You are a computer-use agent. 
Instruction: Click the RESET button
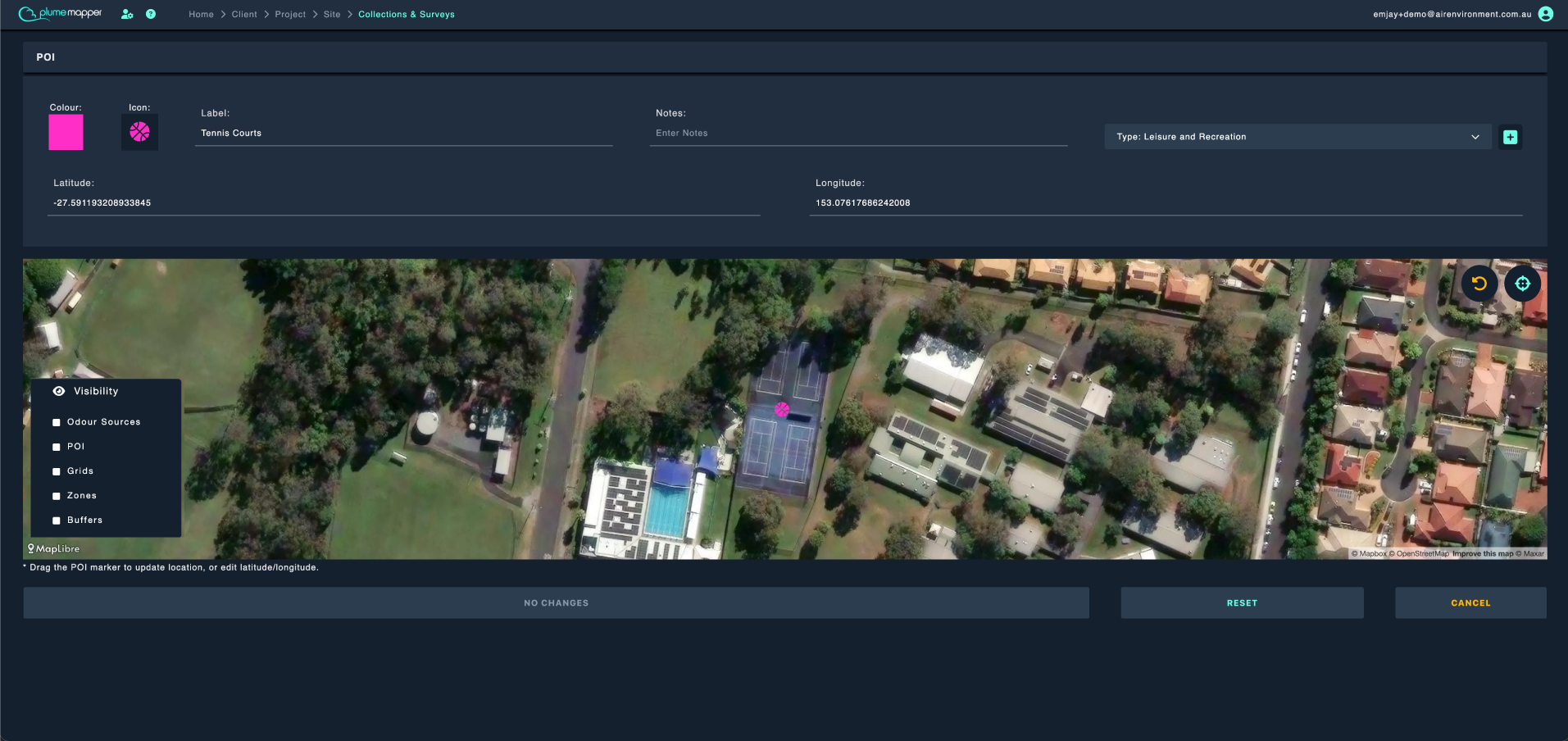coord(1242,602)
